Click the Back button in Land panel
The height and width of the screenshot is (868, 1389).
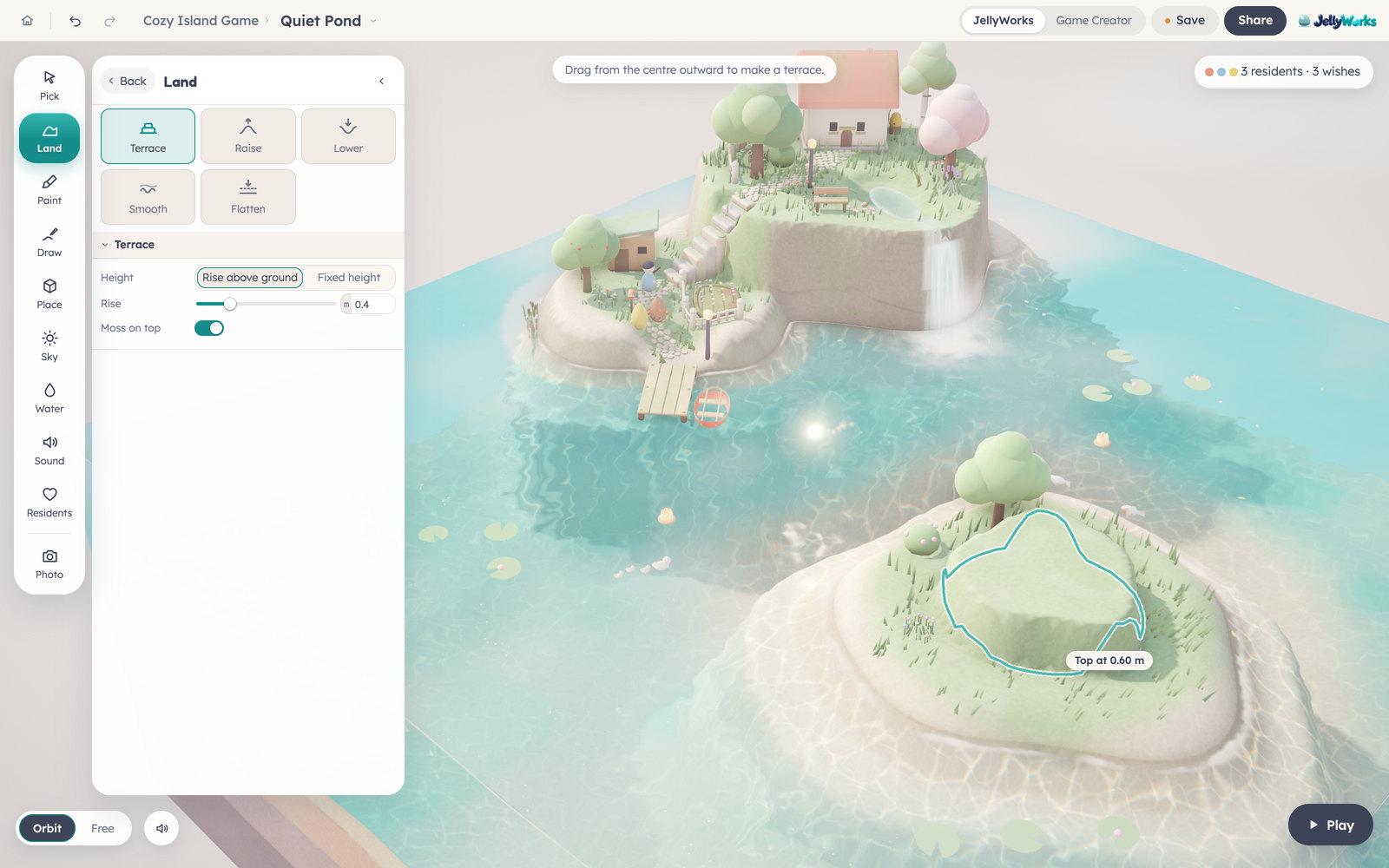tap(128, 81)
